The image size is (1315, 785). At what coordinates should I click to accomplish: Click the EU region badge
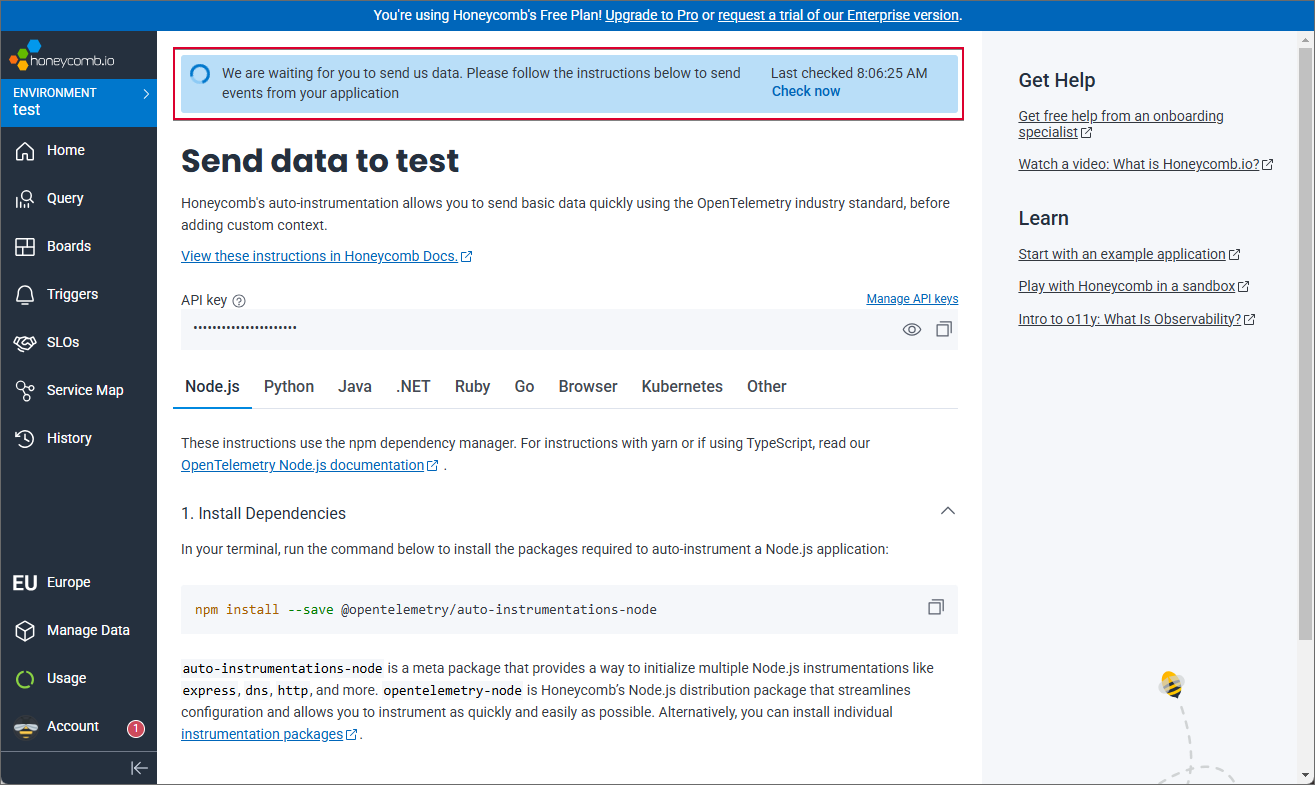point(25,583)
